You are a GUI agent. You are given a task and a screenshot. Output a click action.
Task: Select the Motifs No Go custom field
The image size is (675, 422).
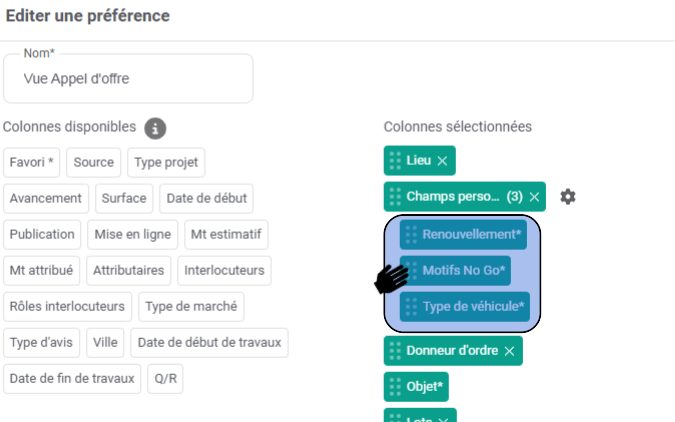(464, 270)
